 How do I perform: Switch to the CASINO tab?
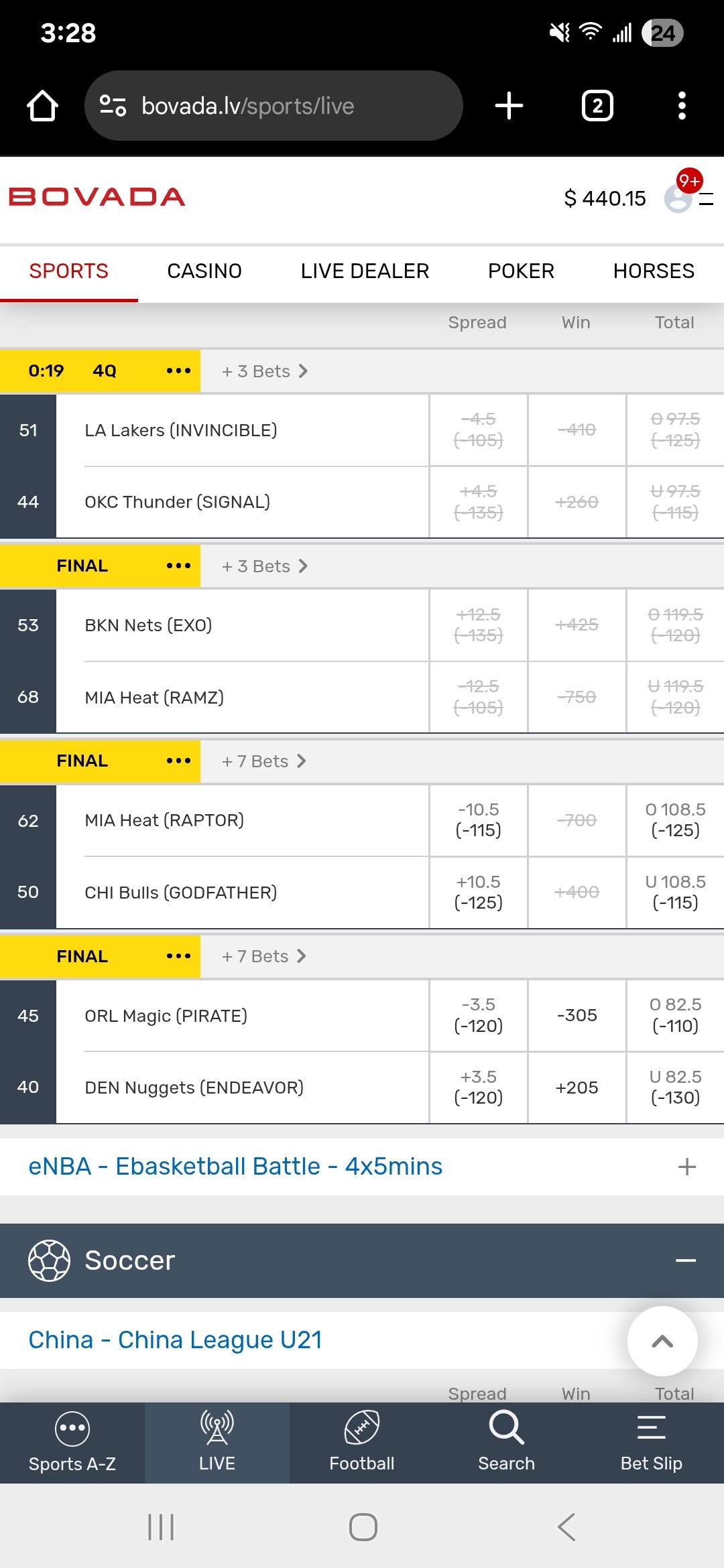point(204,271)
